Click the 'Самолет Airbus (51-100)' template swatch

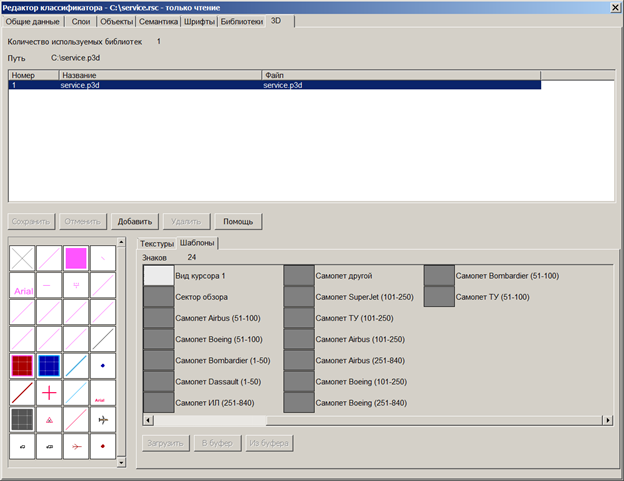158,318
